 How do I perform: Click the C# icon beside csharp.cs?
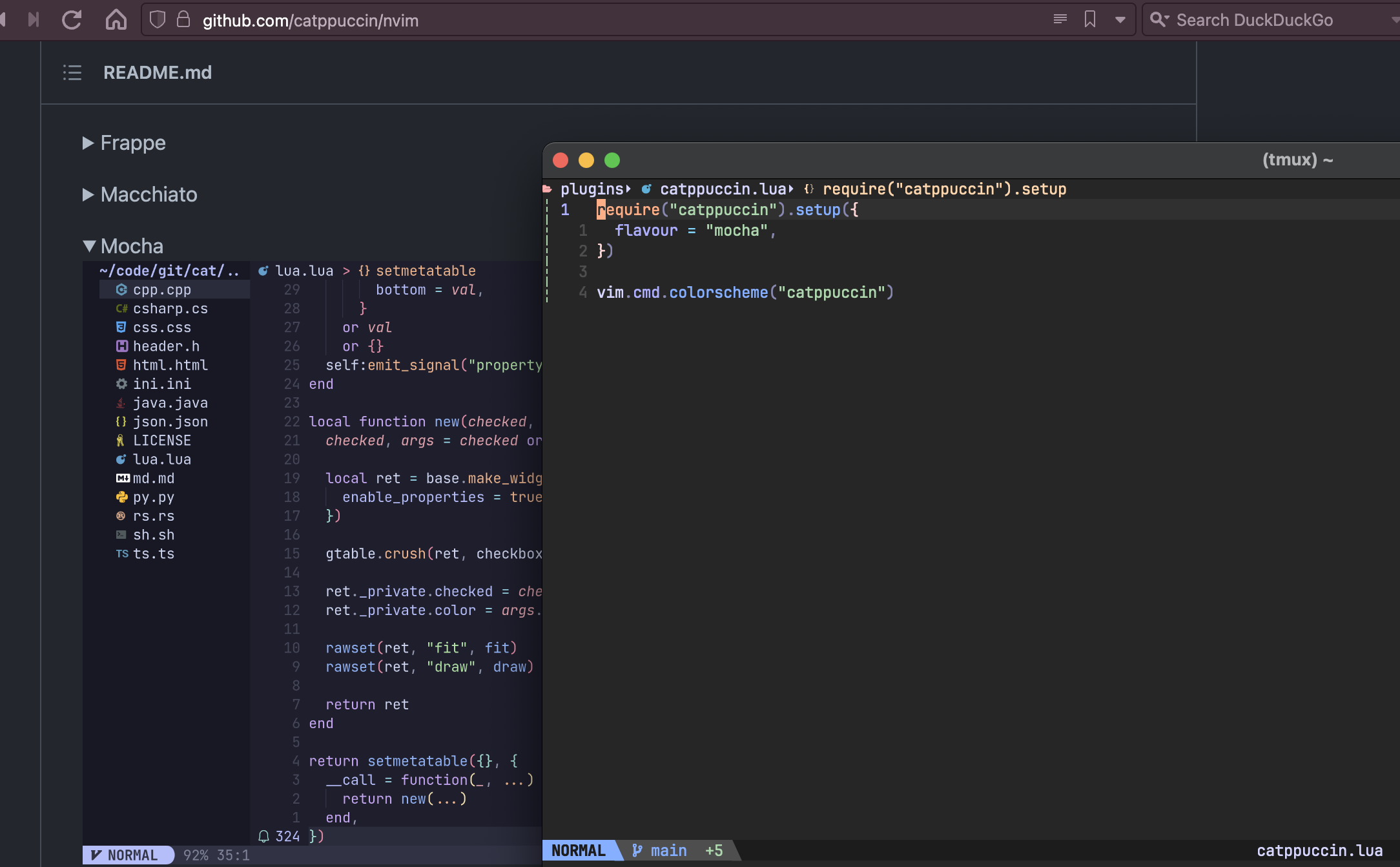tap(121, 309)
